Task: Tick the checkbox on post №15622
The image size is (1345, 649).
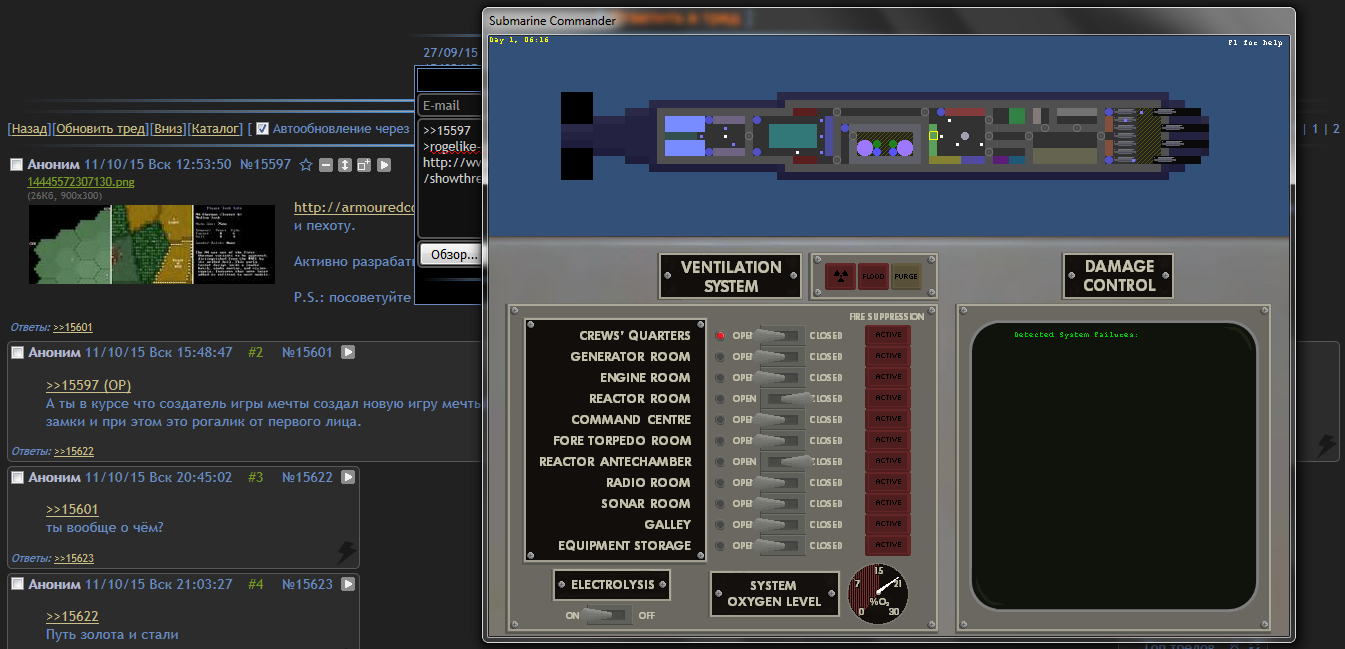Action: [17, 478]
